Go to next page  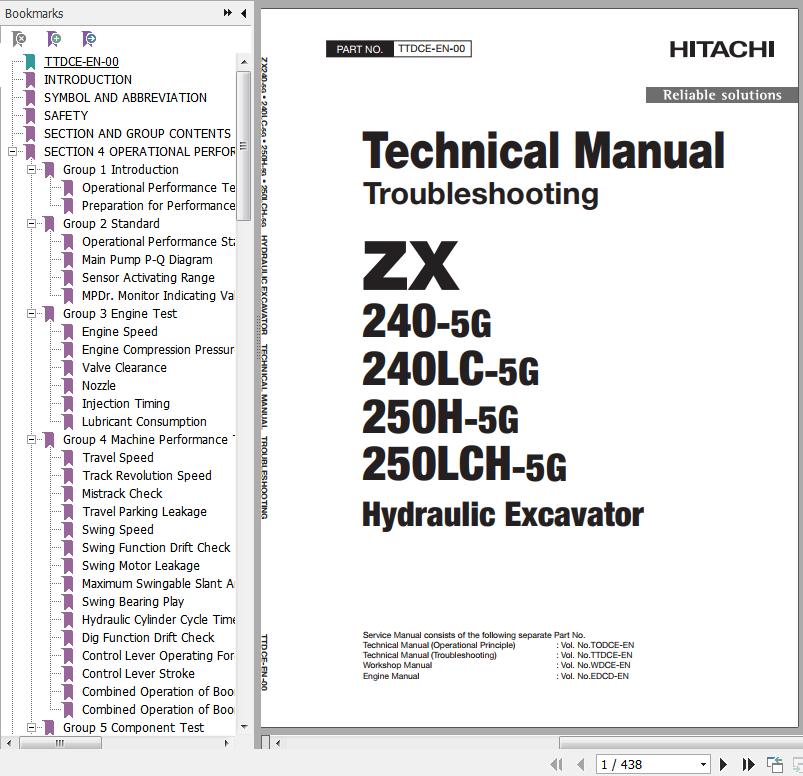coord(723,764)
